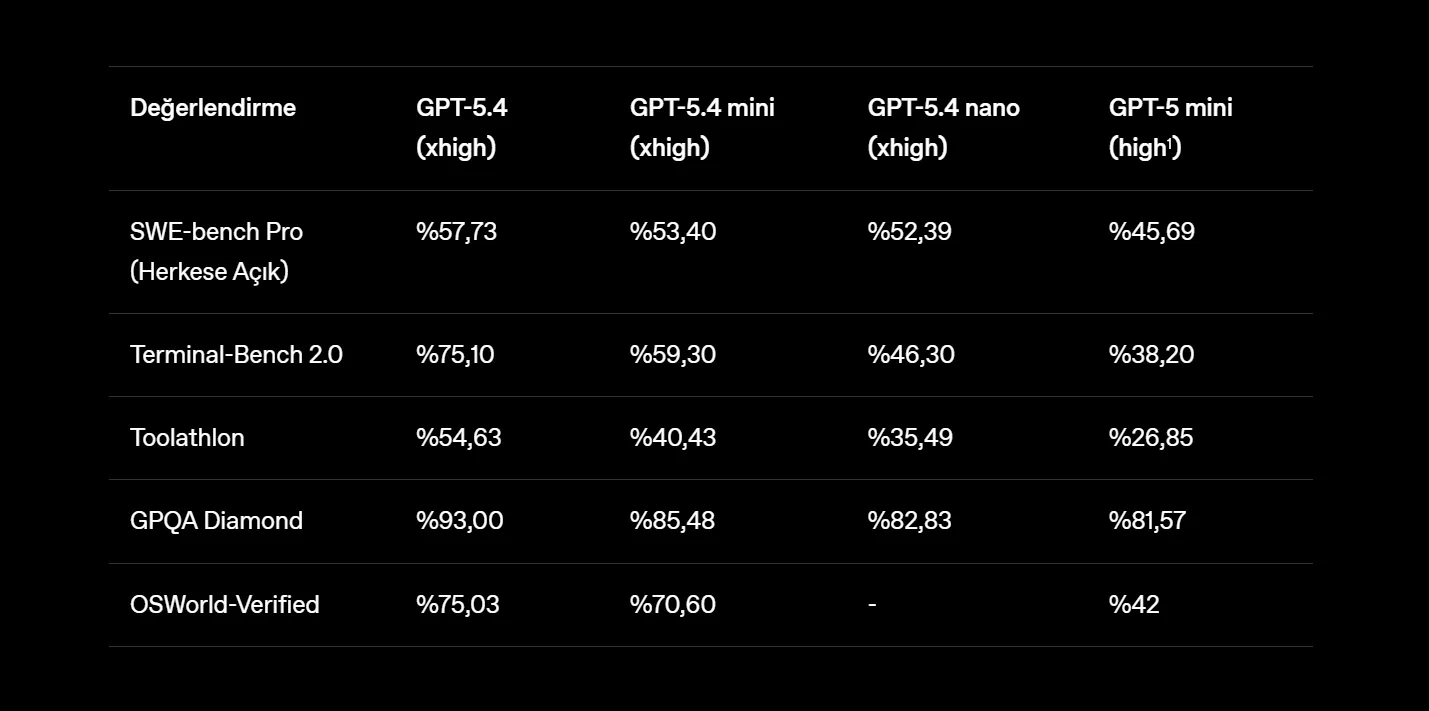Screen dimensions: 1429x711
Task: Click the %35,49 Toolathlon score
Action: point(910,438)
